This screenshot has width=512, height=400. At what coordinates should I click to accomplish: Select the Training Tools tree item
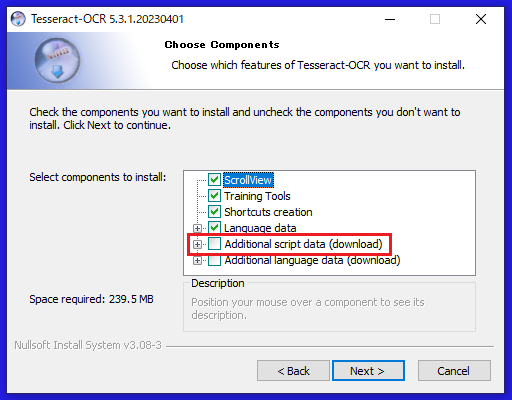(x=257, y=196)
